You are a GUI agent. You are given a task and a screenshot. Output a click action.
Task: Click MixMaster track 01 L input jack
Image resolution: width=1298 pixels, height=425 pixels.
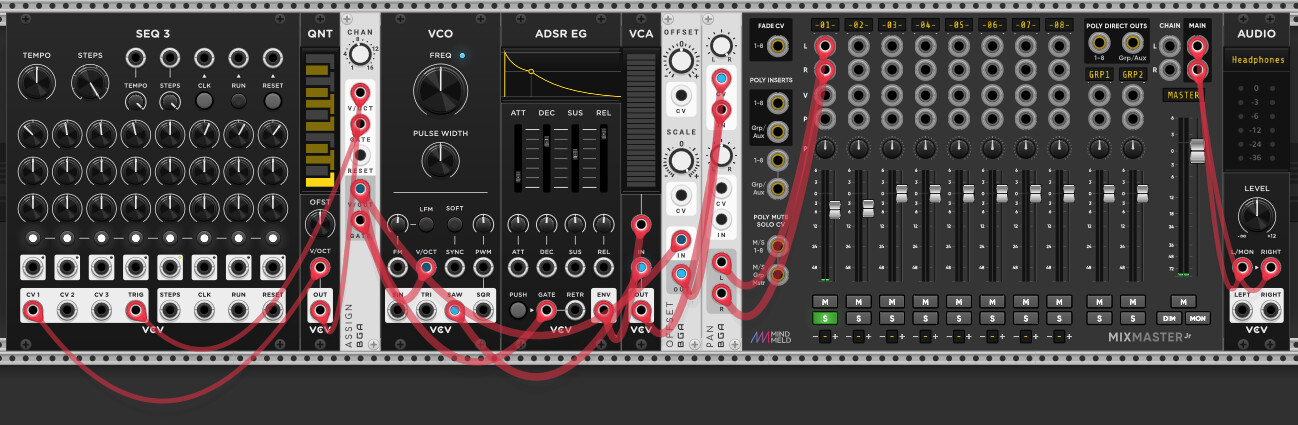824,47
